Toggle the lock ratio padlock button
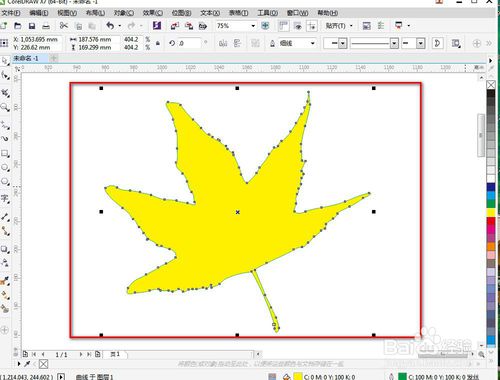 158,43
